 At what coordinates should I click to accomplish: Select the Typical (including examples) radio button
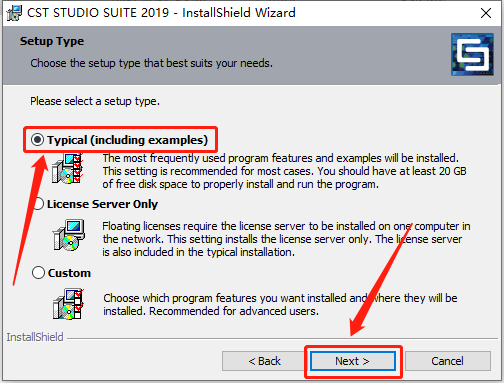tap(37, 139)
